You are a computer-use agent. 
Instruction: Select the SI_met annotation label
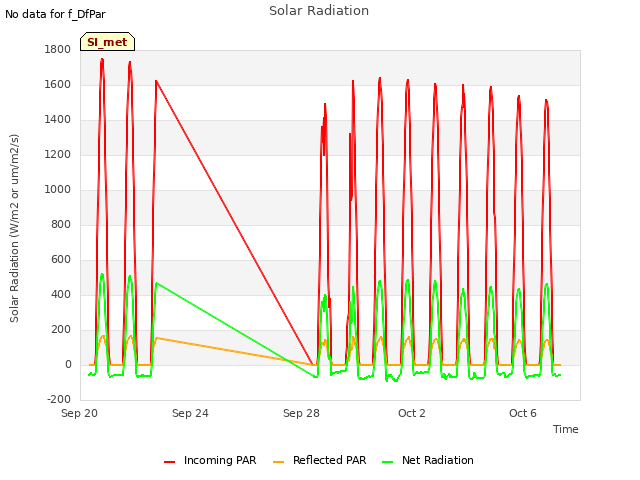coord(107,42)
